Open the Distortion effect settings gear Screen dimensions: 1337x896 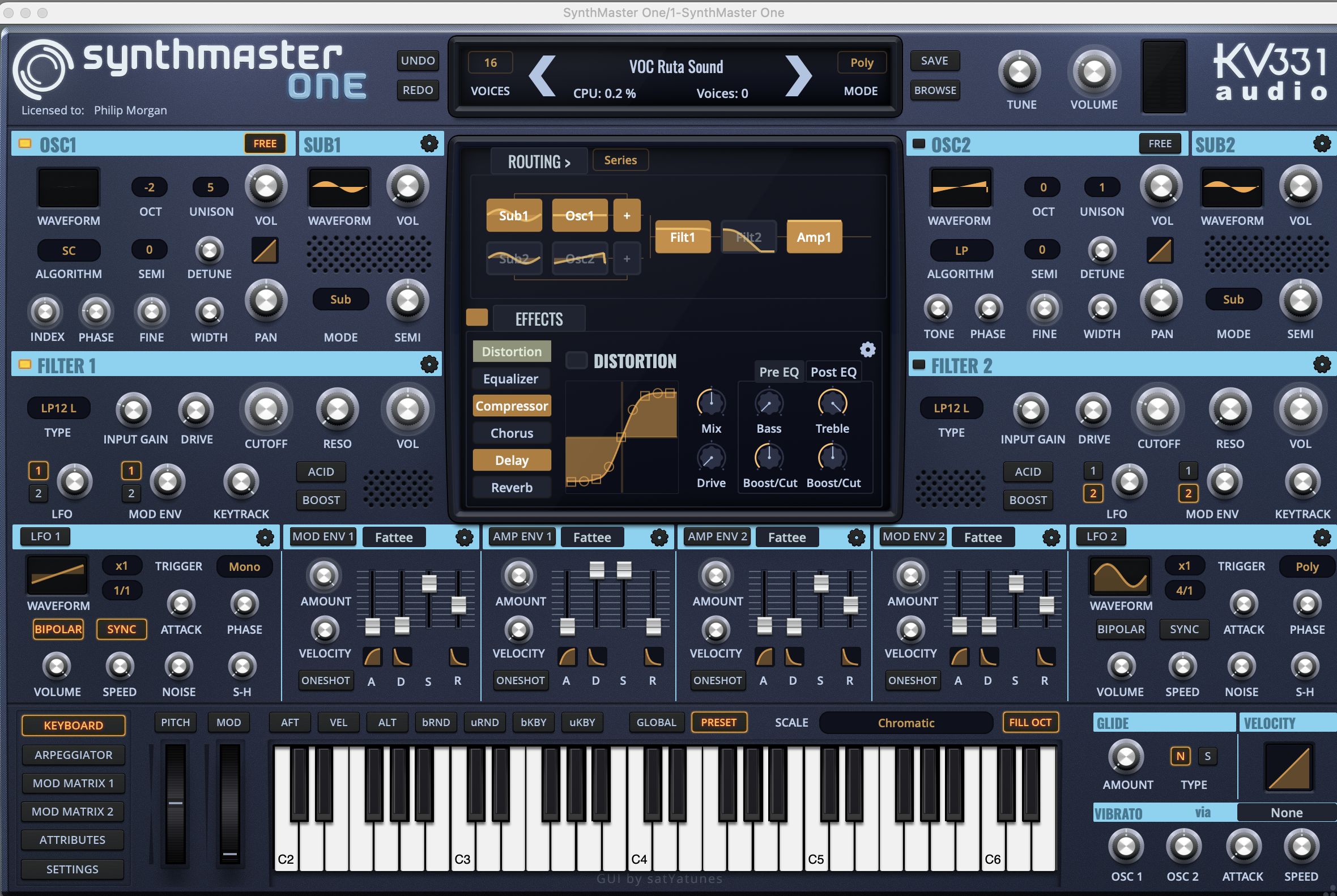867,349
